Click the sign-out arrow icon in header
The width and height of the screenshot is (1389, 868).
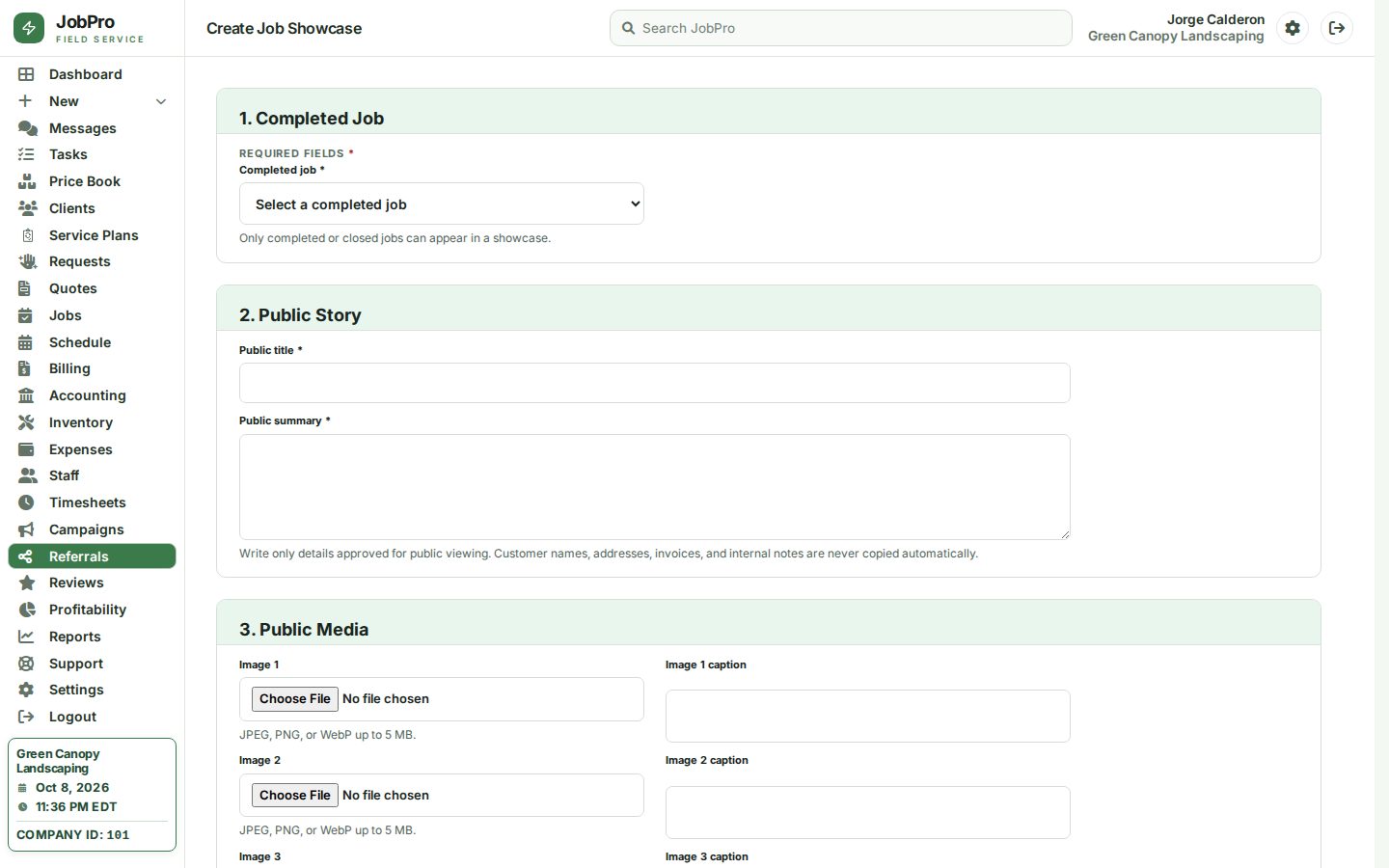click(1337, 28)
